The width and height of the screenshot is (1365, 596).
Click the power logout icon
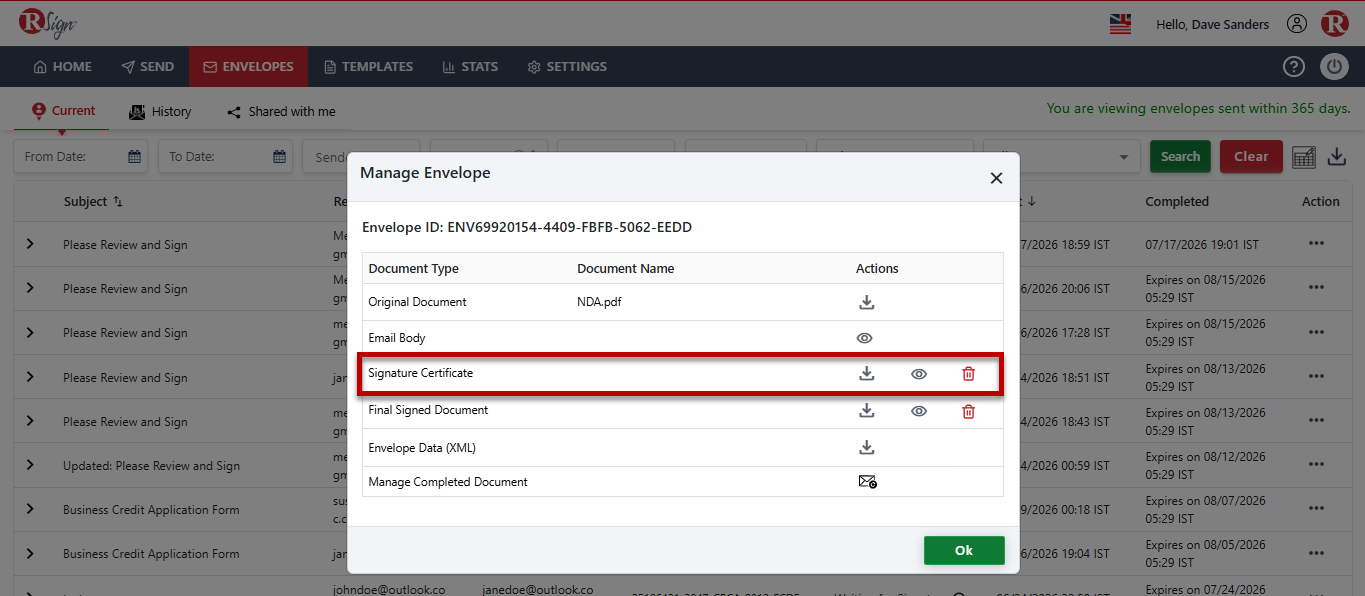pos(1335,67)
